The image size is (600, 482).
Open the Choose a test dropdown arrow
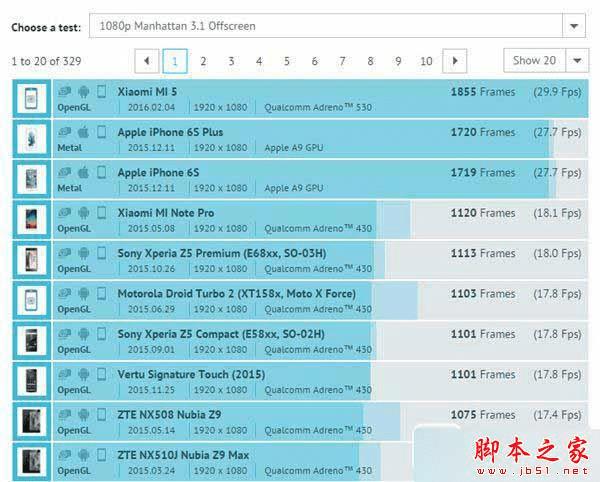[574, 26]
